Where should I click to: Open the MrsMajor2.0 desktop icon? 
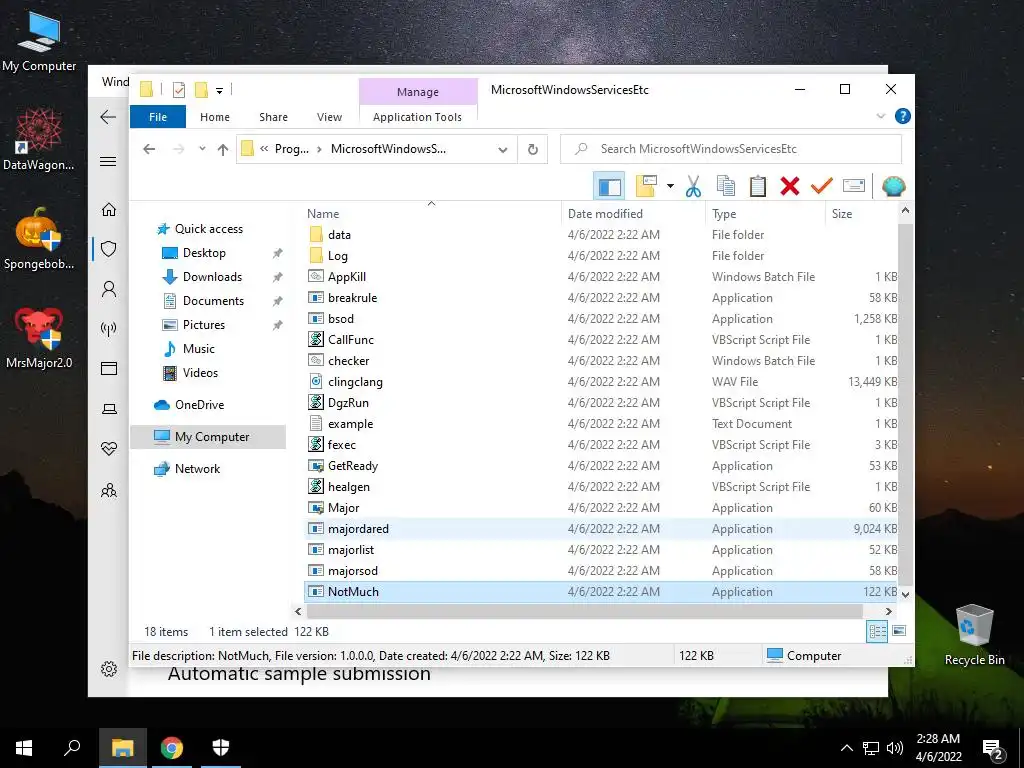point(39,338)
